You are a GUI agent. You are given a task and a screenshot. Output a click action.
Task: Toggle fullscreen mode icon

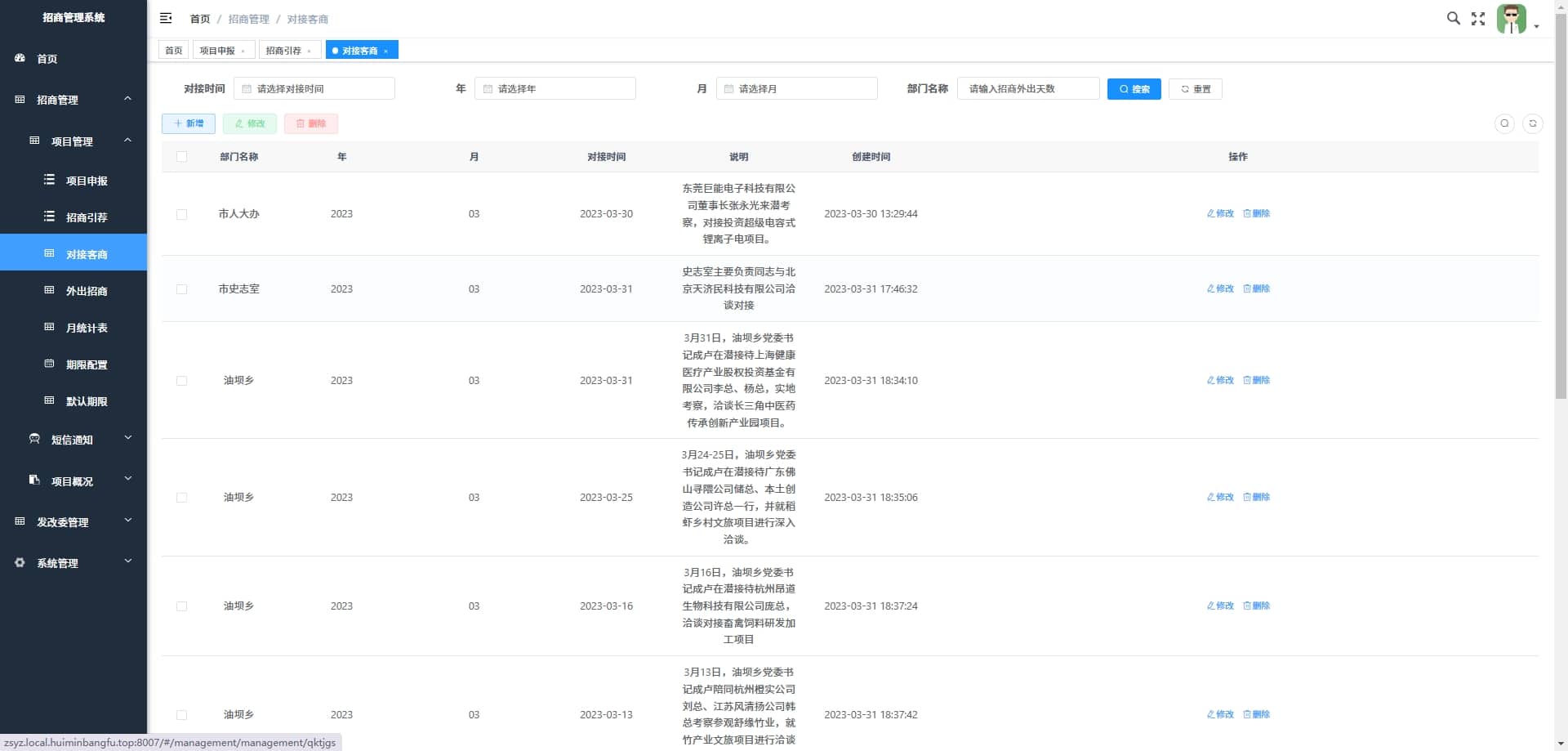[1478, 19]
